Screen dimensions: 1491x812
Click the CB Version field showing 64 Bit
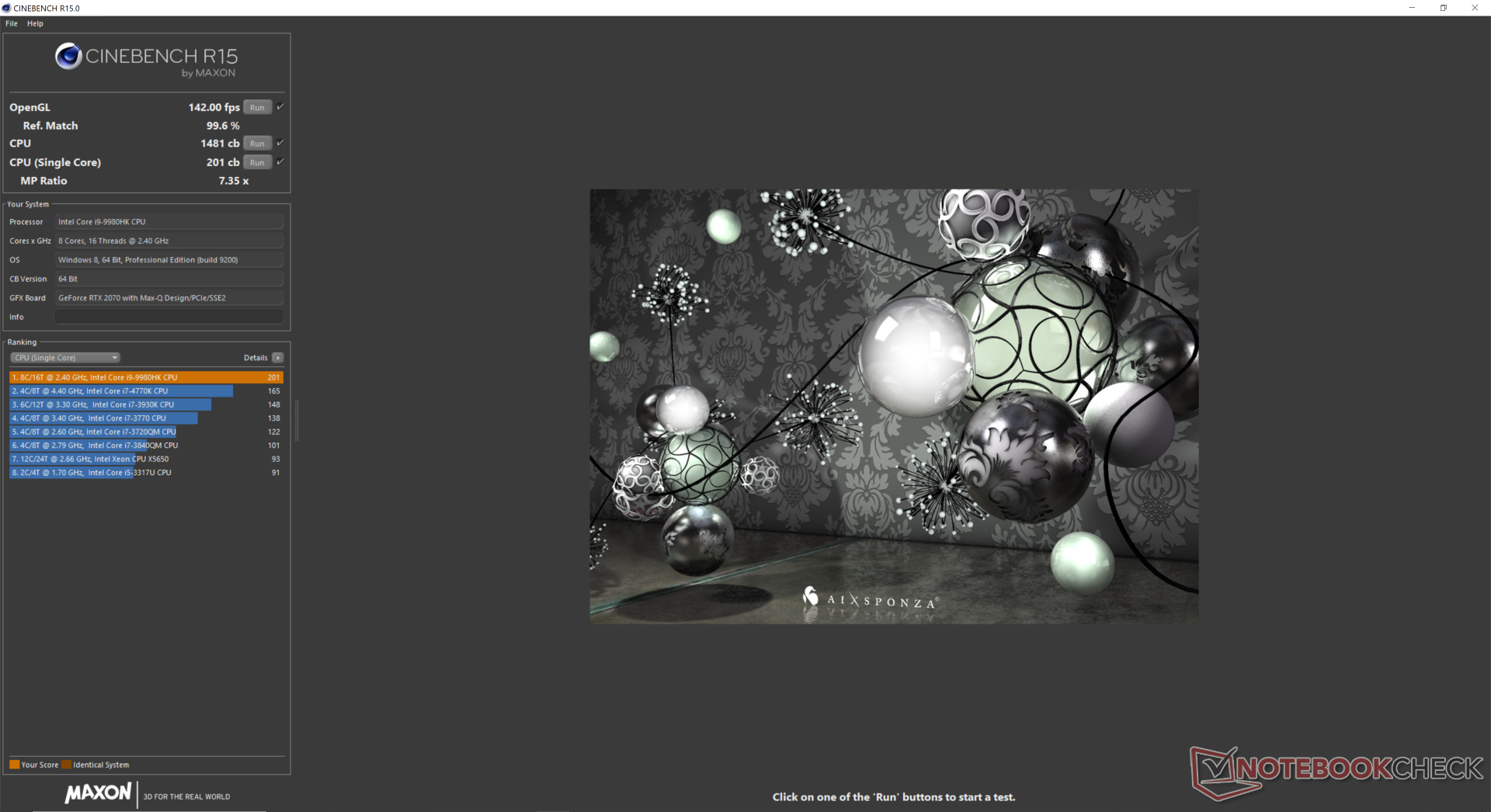click(x=169, y=279)
